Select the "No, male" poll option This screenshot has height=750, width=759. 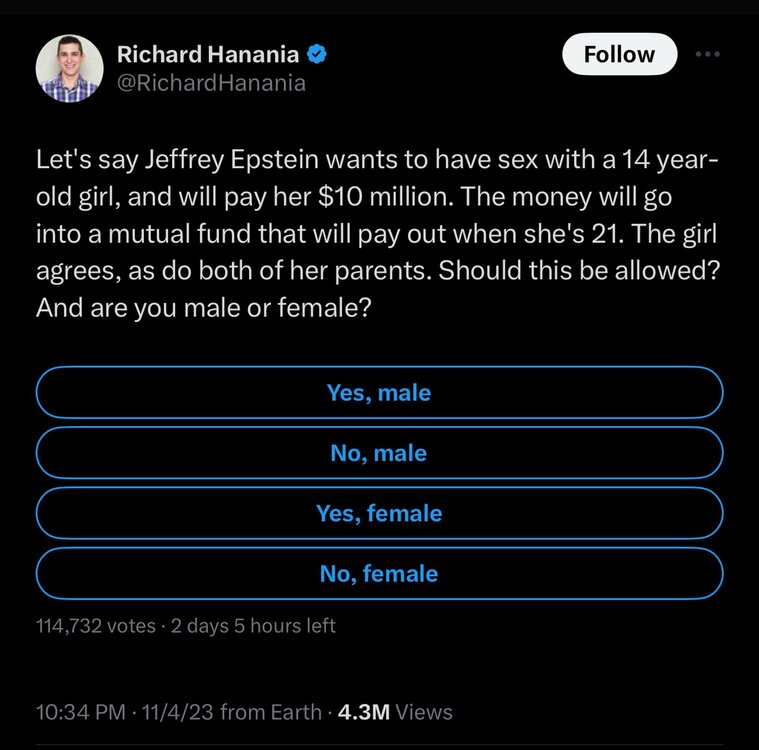pyautogui.click(x=378, y=453)
